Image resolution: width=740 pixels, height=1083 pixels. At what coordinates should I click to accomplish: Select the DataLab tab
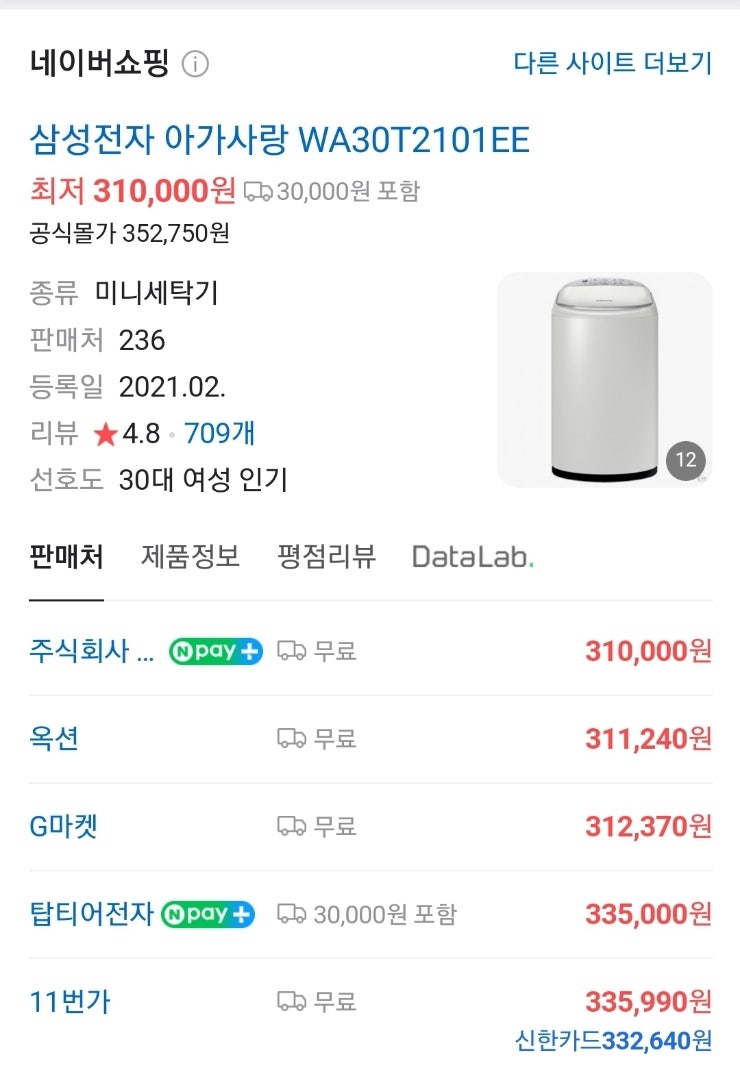473,557
